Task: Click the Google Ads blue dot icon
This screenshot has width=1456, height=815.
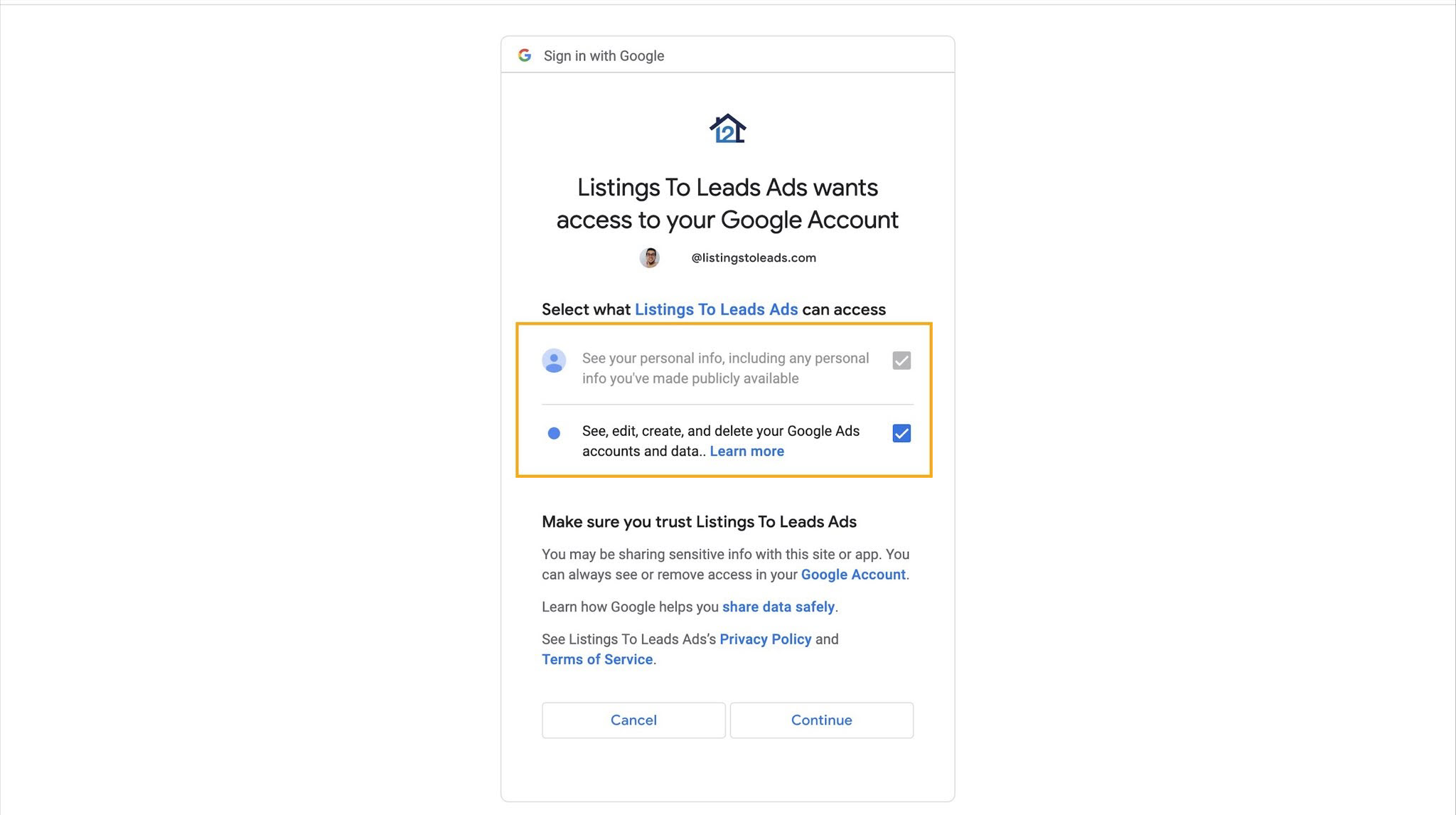Action: 554,433
